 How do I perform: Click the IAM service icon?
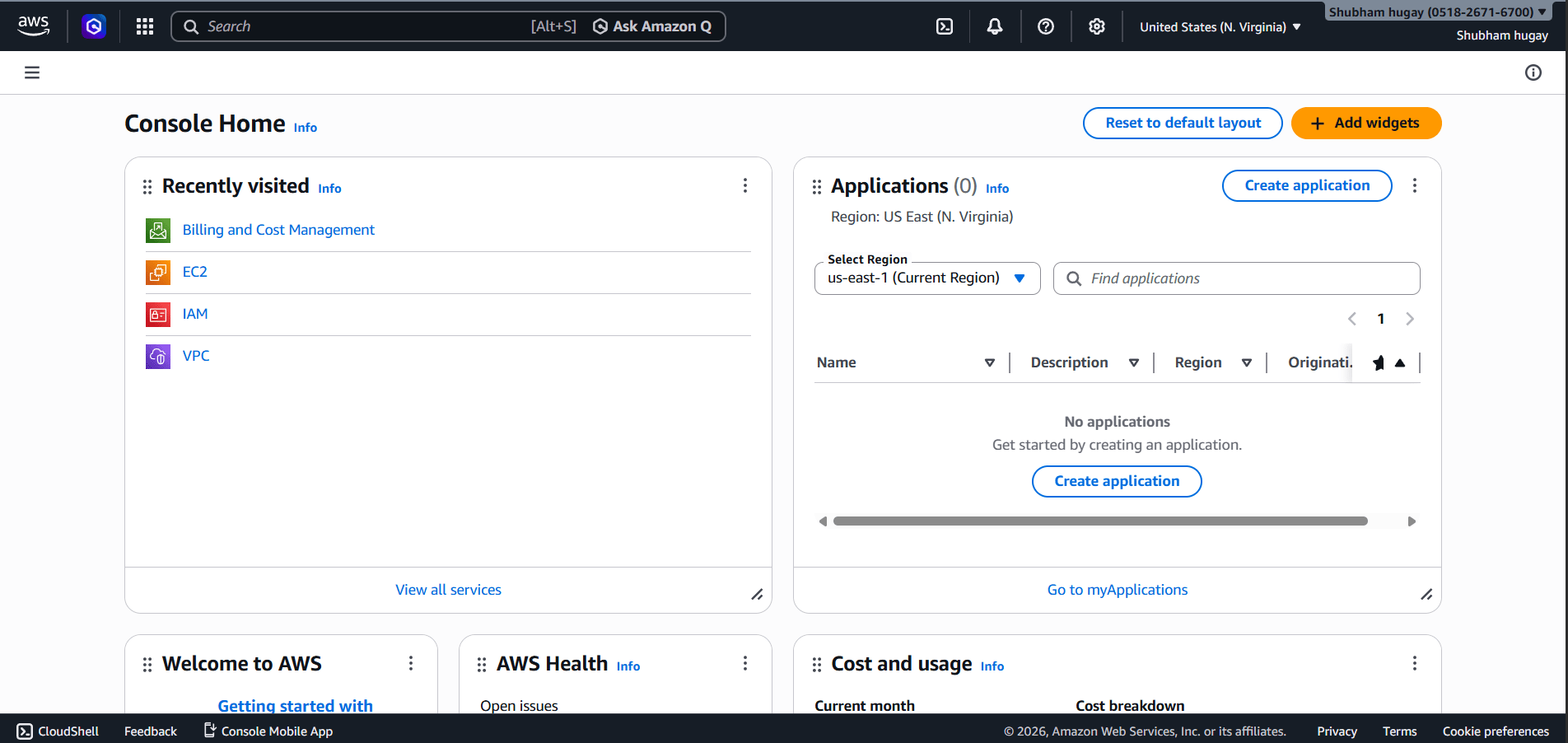pyautogui.click(x=158, y=314)
